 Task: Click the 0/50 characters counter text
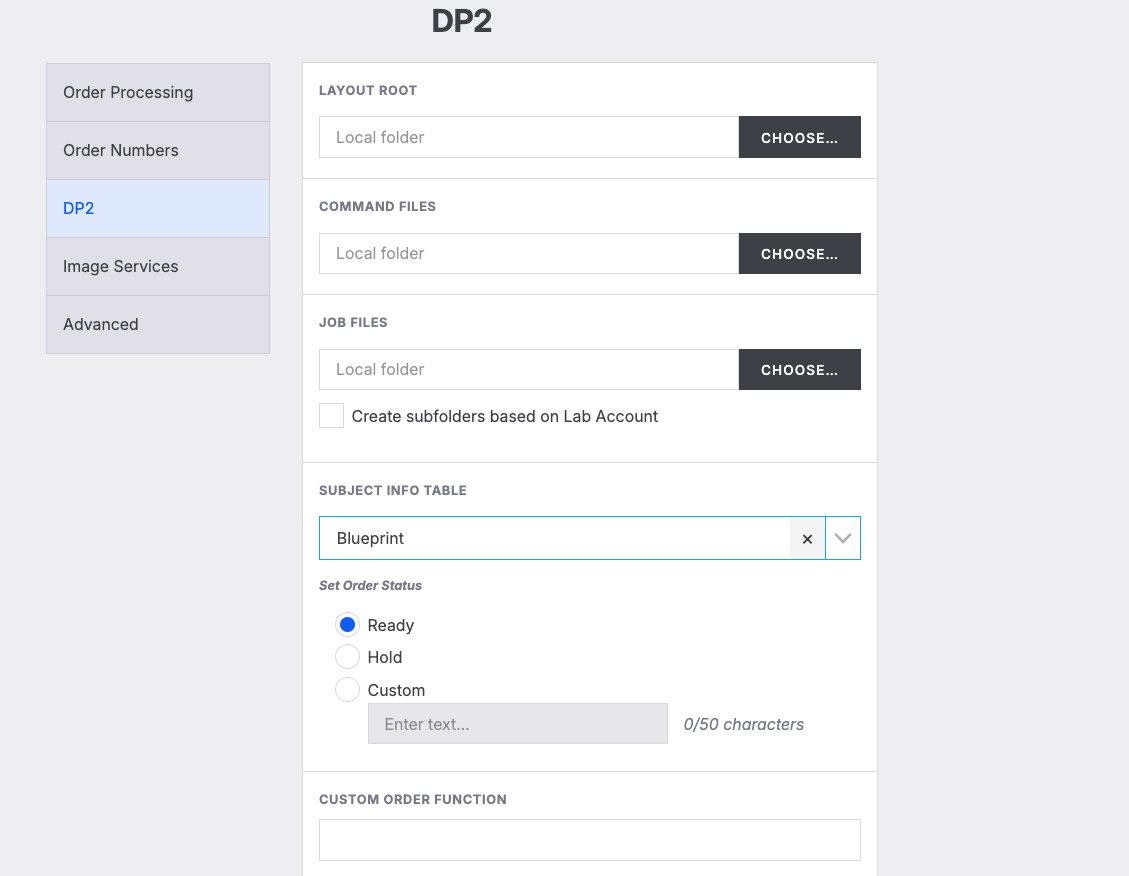(x=744, y=724)
